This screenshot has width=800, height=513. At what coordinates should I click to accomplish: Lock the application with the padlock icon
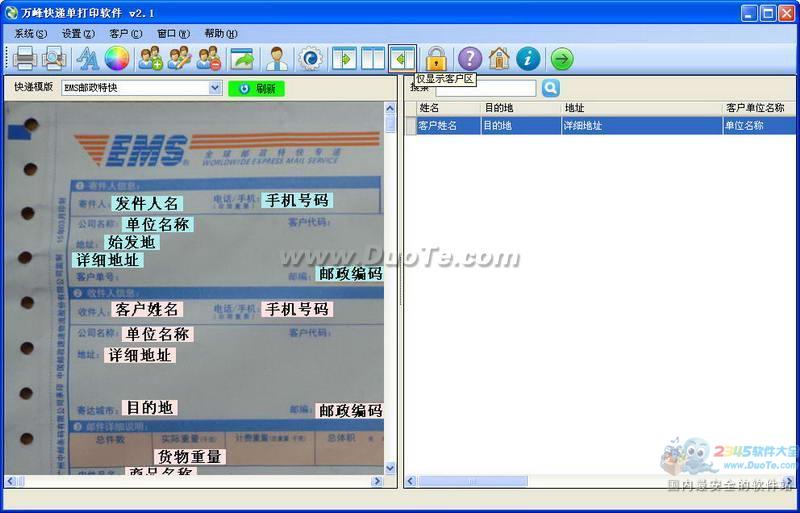coord(436,58)
